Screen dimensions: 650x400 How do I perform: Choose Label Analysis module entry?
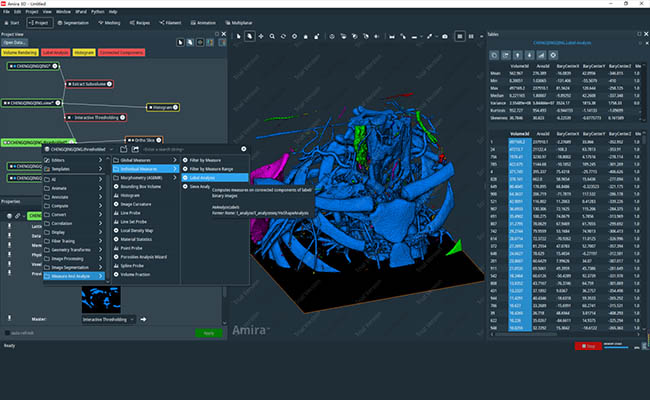point(215,178)
